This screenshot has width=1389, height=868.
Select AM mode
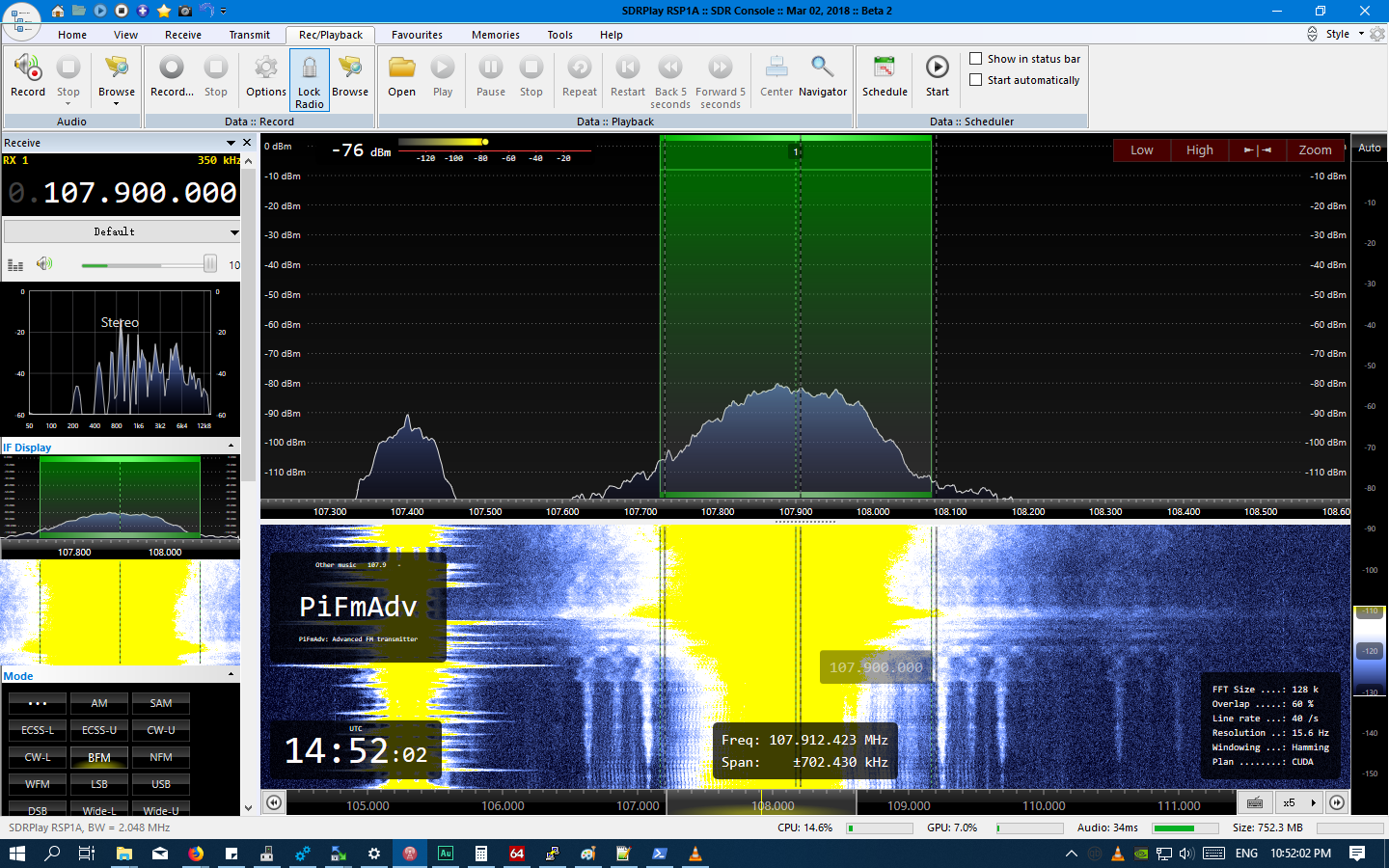tap(99, 703)
